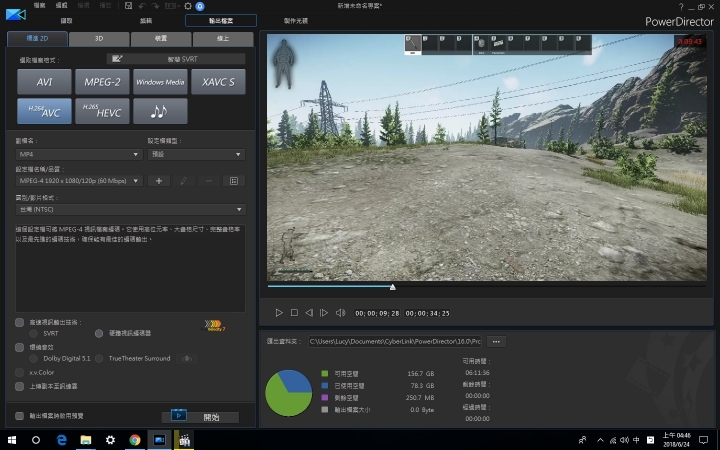Open the preferences gear icon in top toolbar
The height and width of the screenshot is (450, 720).
click(x=188, y=6)
